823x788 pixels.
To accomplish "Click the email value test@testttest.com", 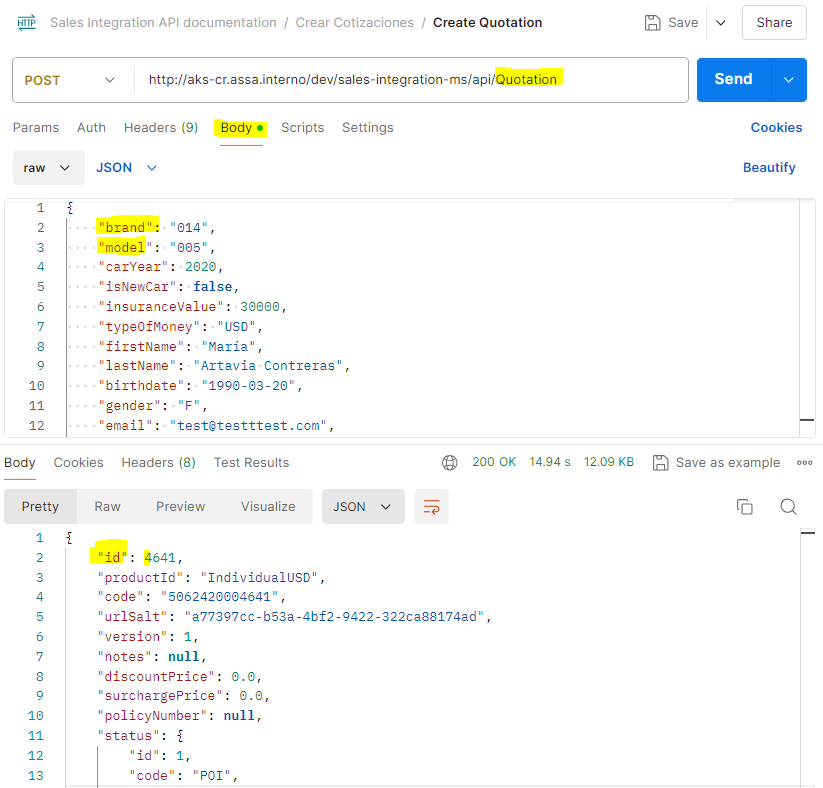I will coord(248,425).
